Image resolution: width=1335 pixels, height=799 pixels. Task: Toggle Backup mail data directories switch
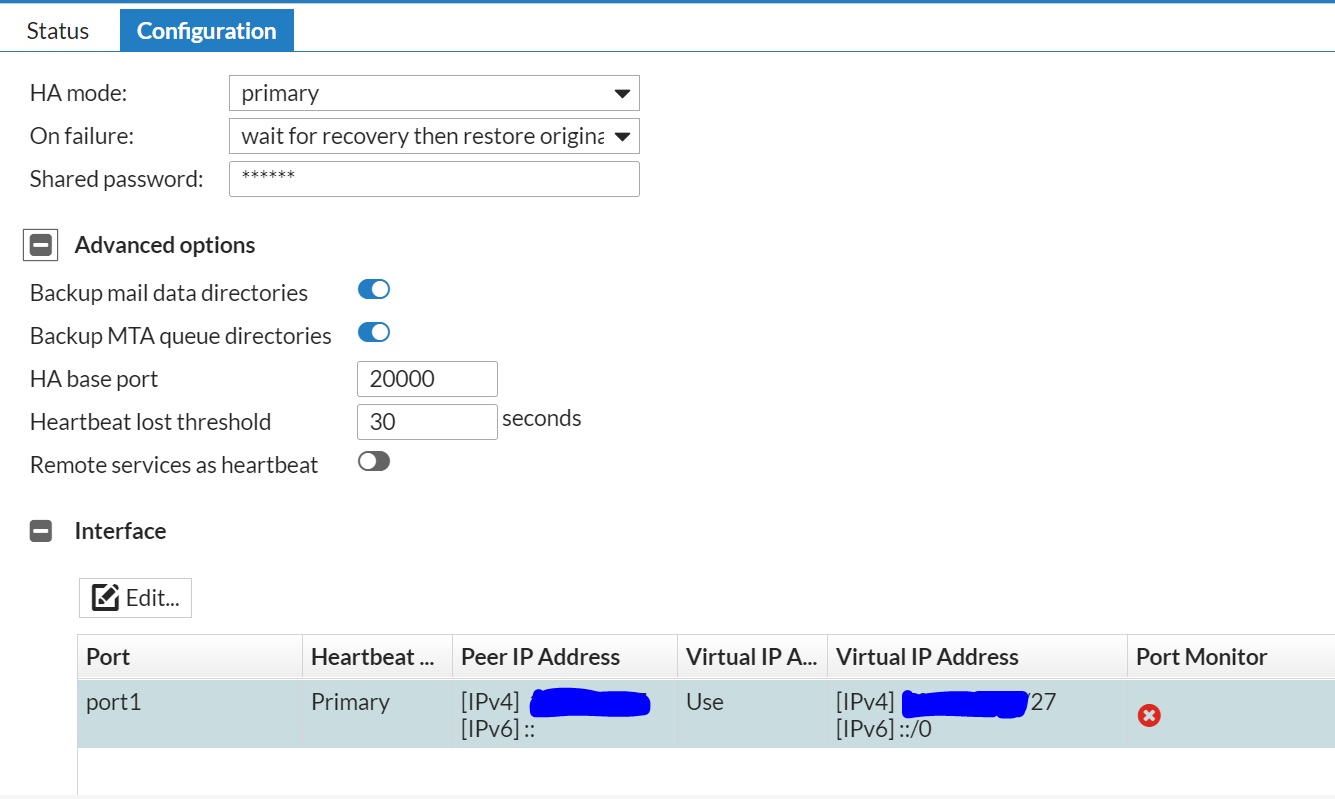374,290
